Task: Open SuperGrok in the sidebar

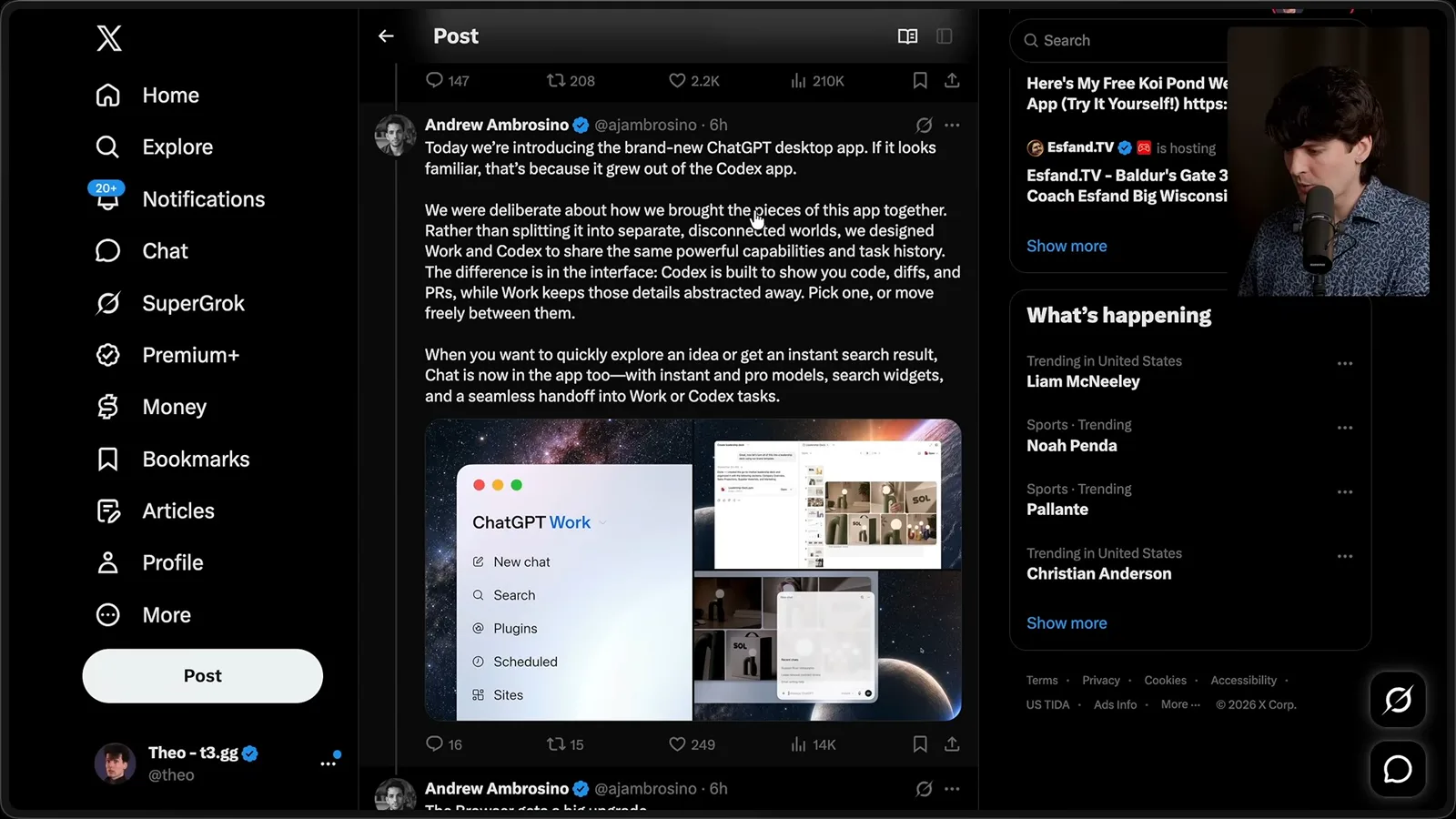Action: 170,304
